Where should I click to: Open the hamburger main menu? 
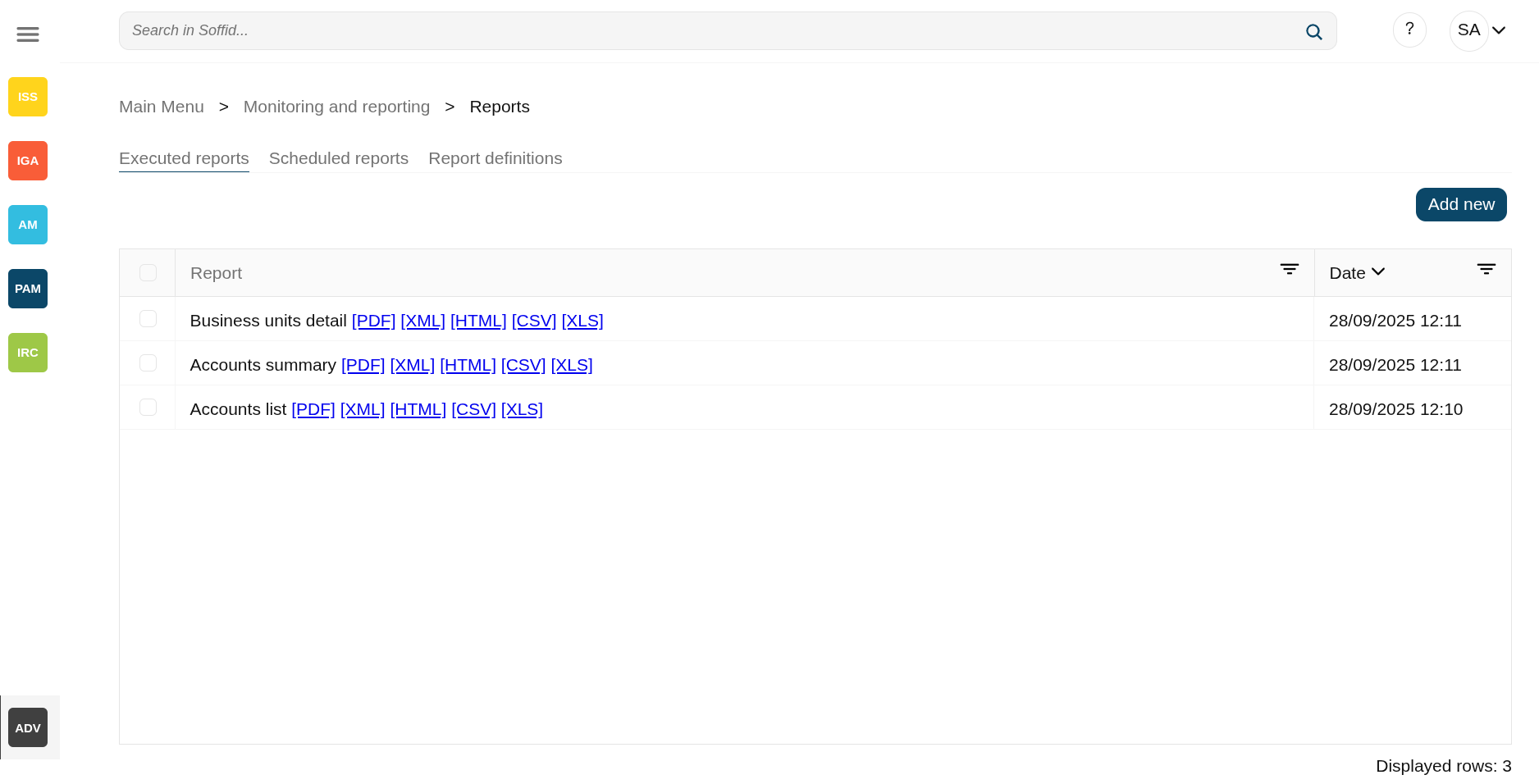[x=28, y=34]
